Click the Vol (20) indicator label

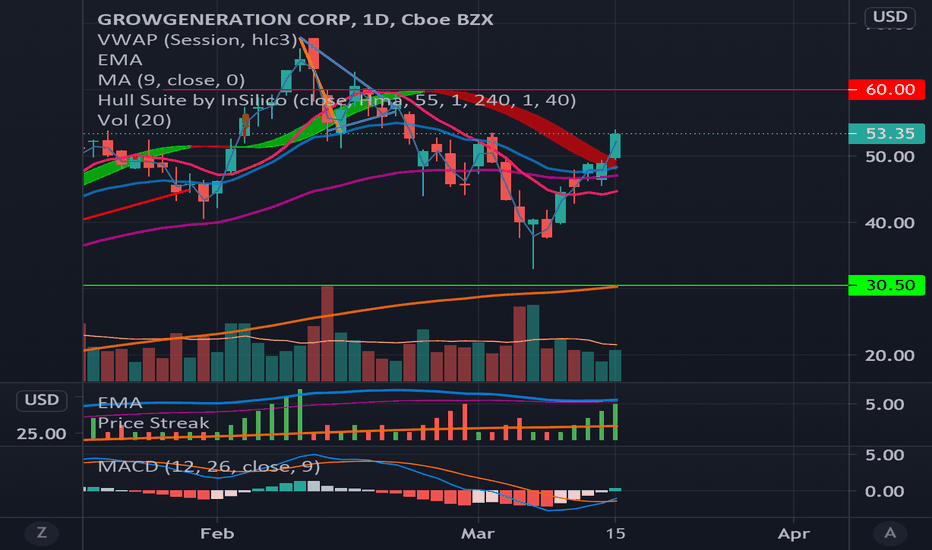pos(134,121)
